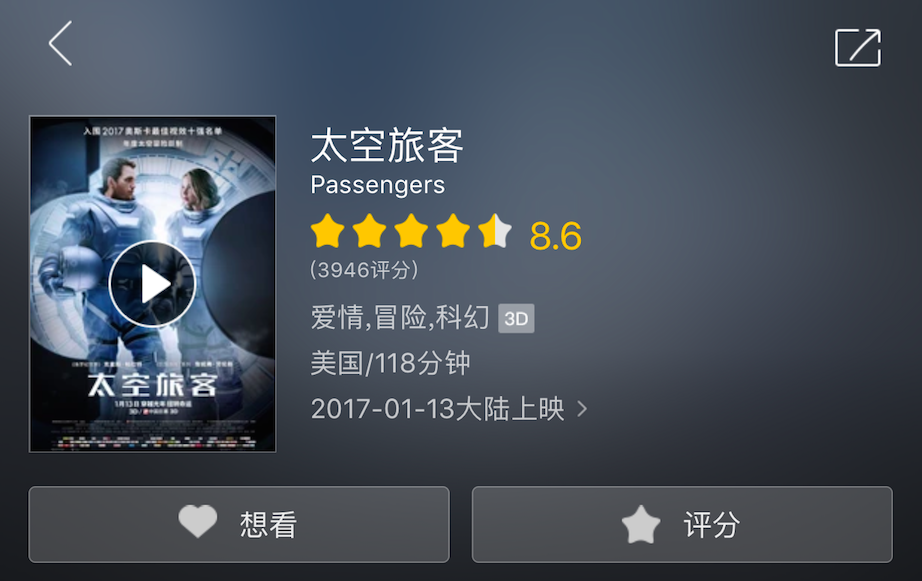
Task: Open the Passengers movie poster thumbnail
Action: click(x=152, y=284)
